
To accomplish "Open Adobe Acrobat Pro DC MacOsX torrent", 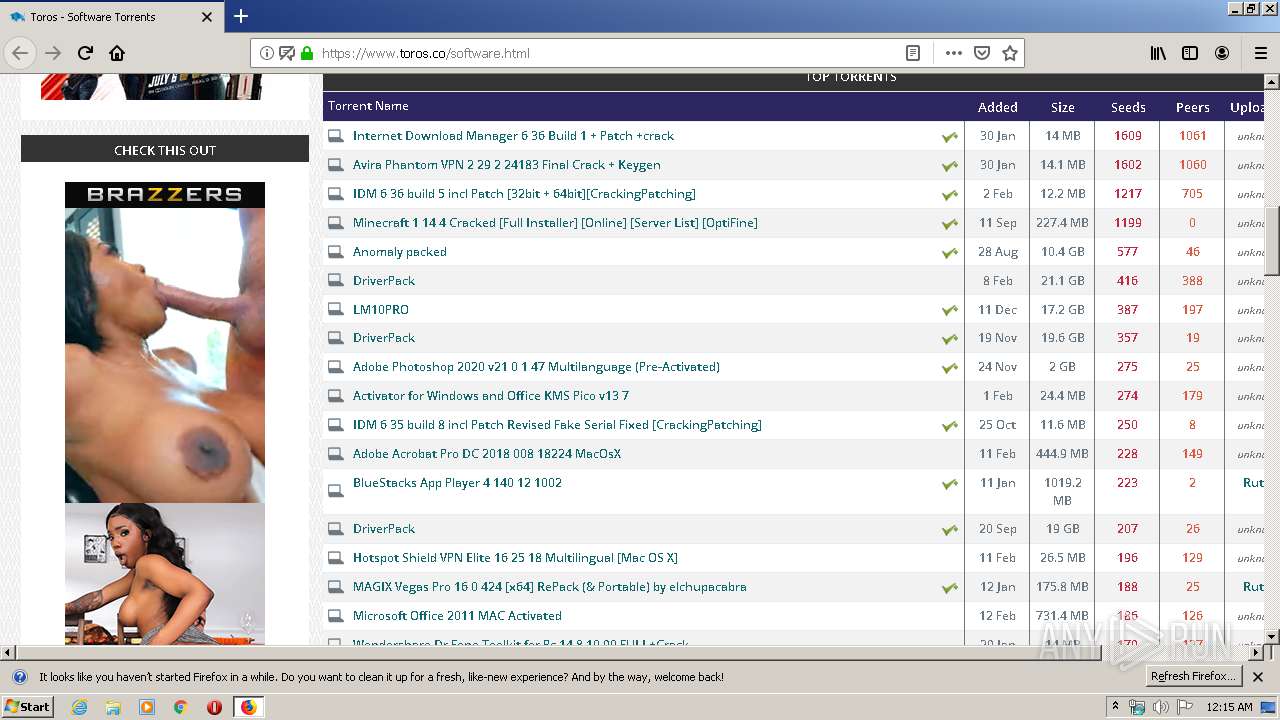I will click(x=487, y=454).
